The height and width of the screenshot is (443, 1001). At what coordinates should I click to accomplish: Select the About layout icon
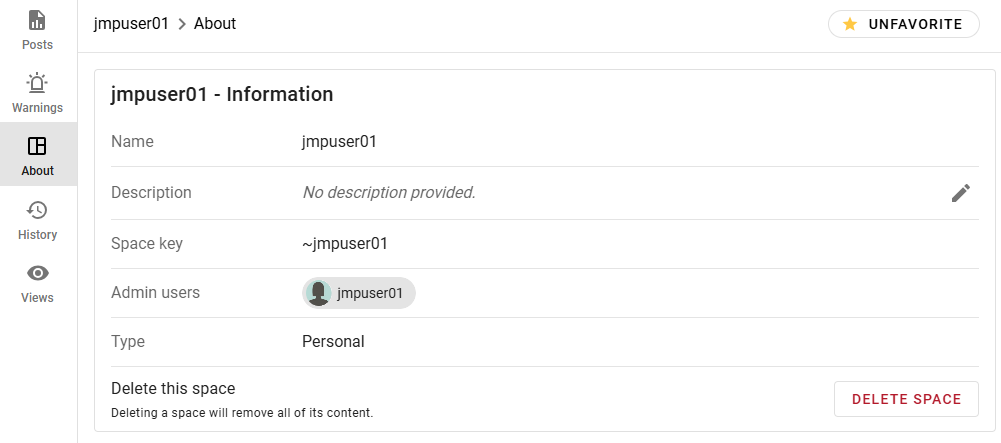click(37, 147)
